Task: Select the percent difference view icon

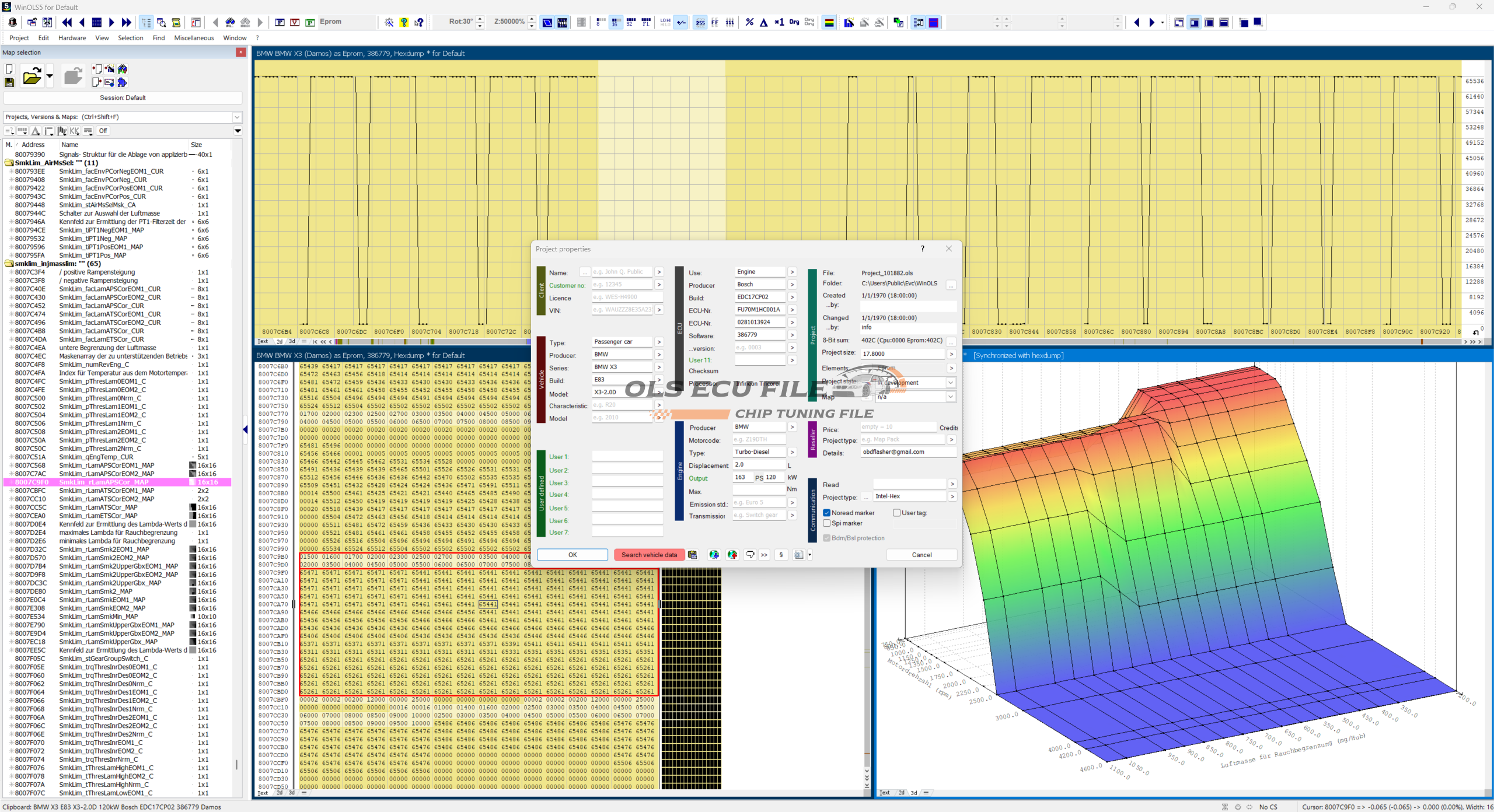Action: click(749, 23)
